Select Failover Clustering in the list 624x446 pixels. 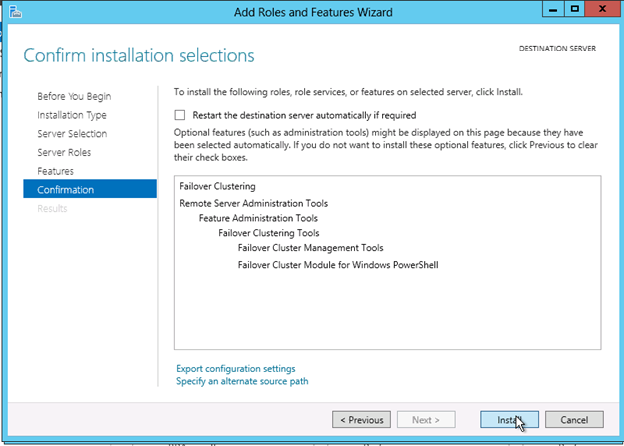217,186
